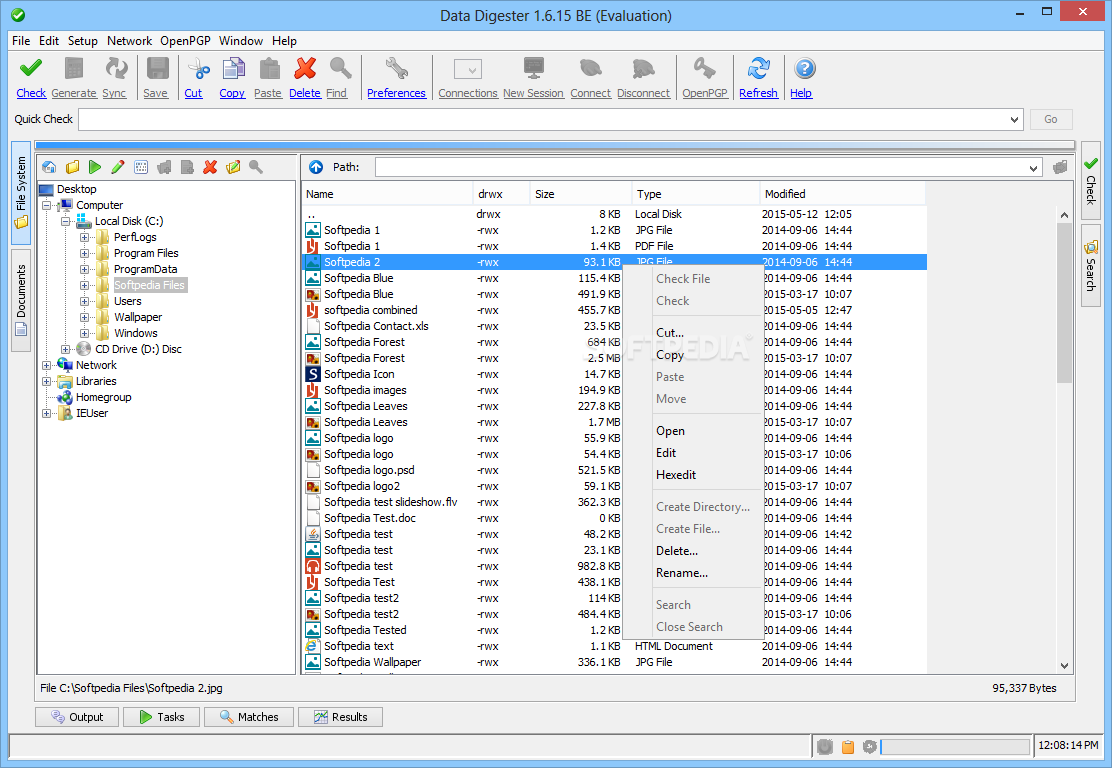Image resolution: width=1112 pixels, height=768 pixels.
Task: Click the Paste clipboard toolbar icon
Action: point(269,69)
